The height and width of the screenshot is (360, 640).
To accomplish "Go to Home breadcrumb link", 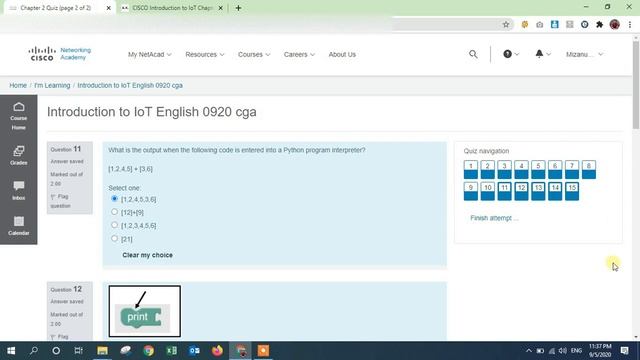I will point(18,85).
